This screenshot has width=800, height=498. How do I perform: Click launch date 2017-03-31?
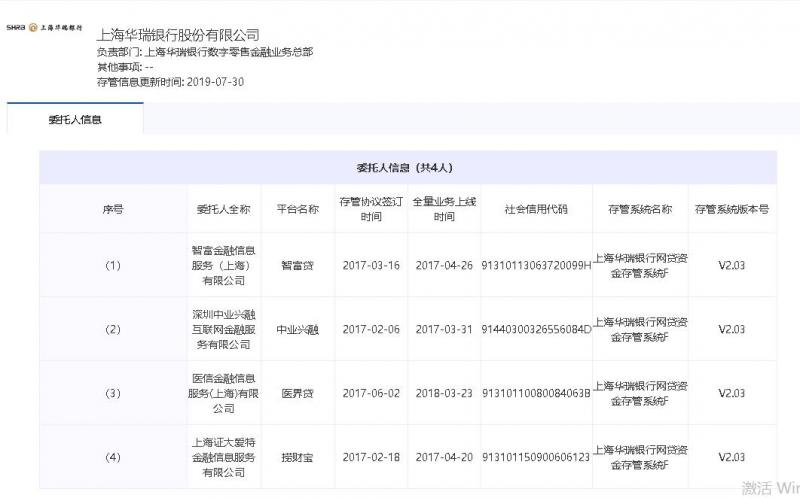click(444, 330)
